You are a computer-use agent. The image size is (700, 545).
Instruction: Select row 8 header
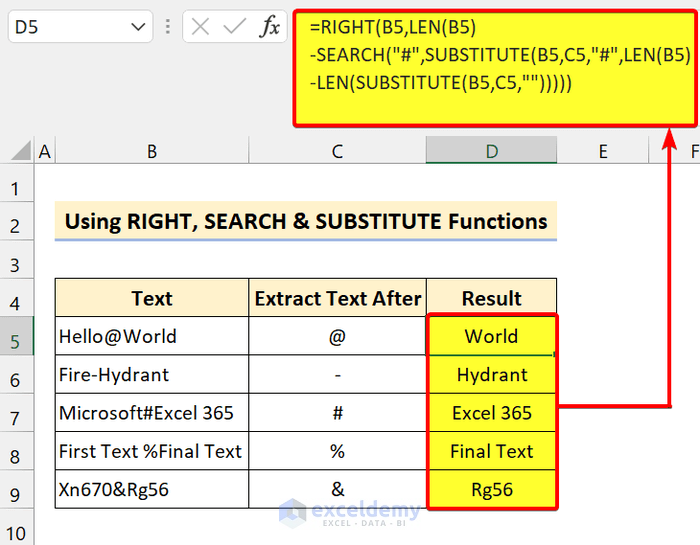pyautogui.click(x=17, y=451)
